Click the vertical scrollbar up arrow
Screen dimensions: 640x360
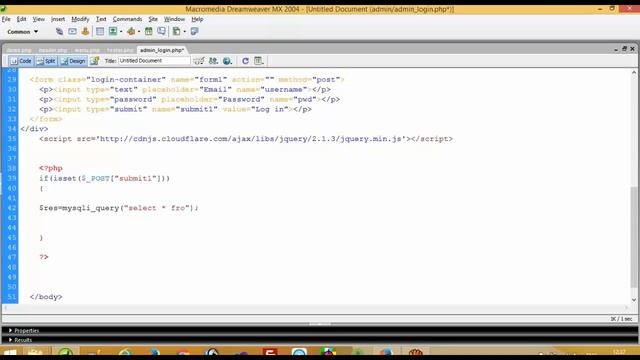(634, 72)
